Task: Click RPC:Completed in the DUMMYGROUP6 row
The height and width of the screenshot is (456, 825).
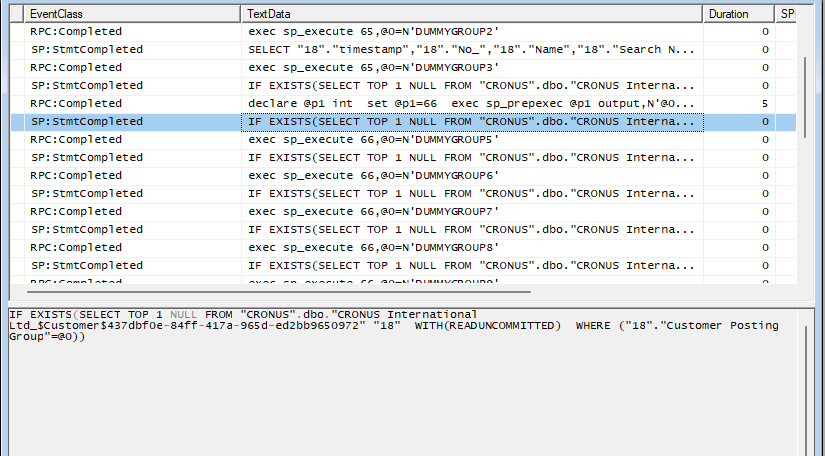Action: tap(76, 175)
